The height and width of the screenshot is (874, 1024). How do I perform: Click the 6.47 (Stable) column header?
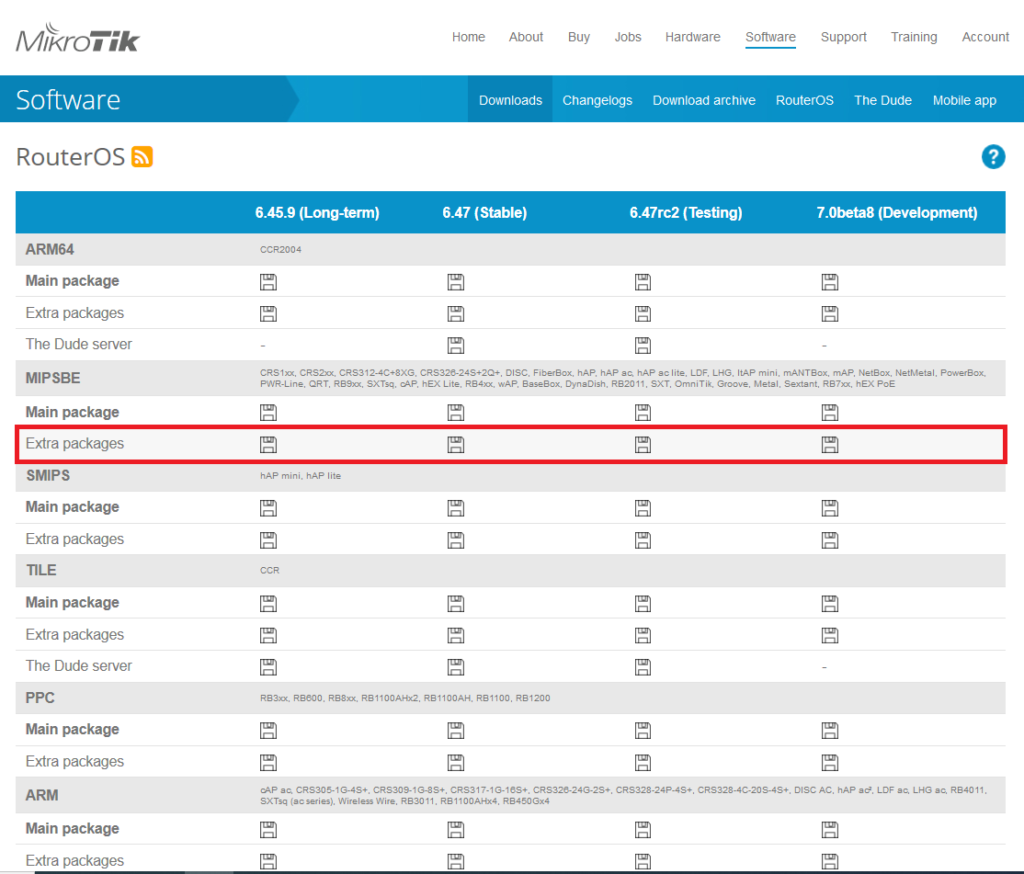click(484, 212)
